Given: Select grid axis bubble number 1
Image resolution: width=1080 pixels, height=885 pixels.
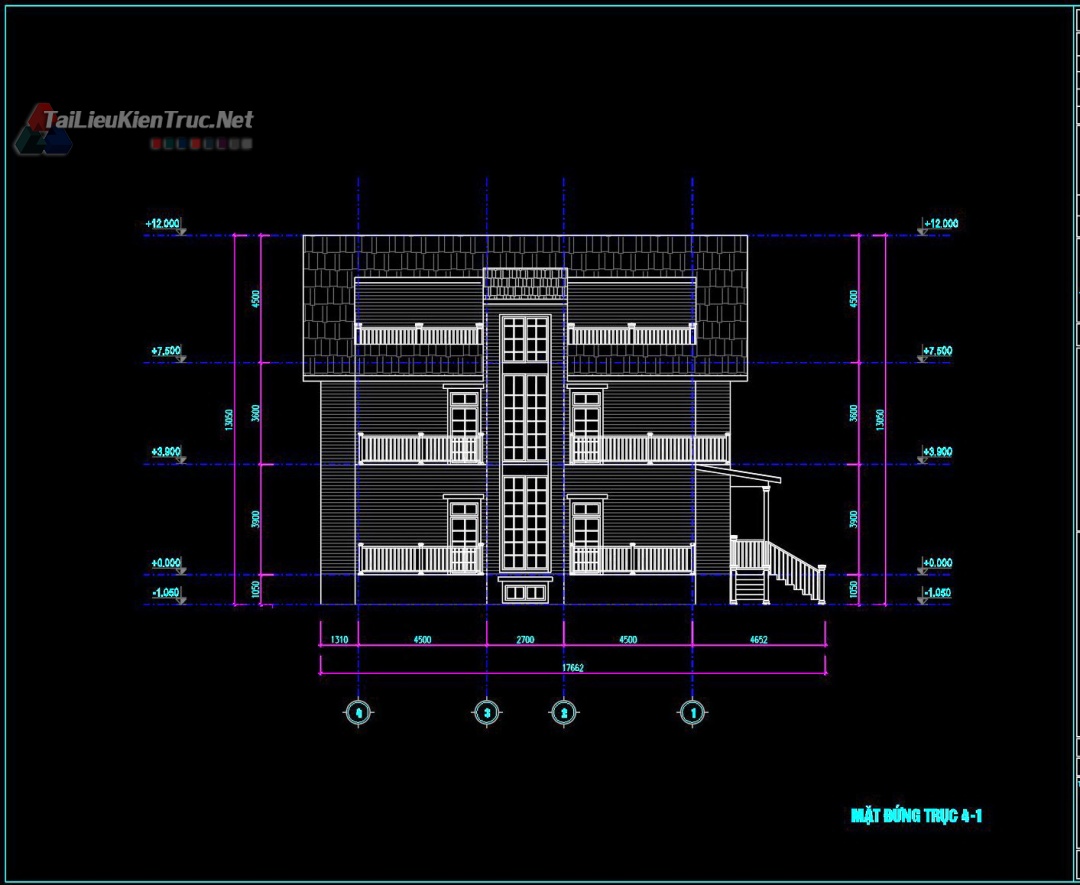Looking at the screenshot, I should 692,712.
